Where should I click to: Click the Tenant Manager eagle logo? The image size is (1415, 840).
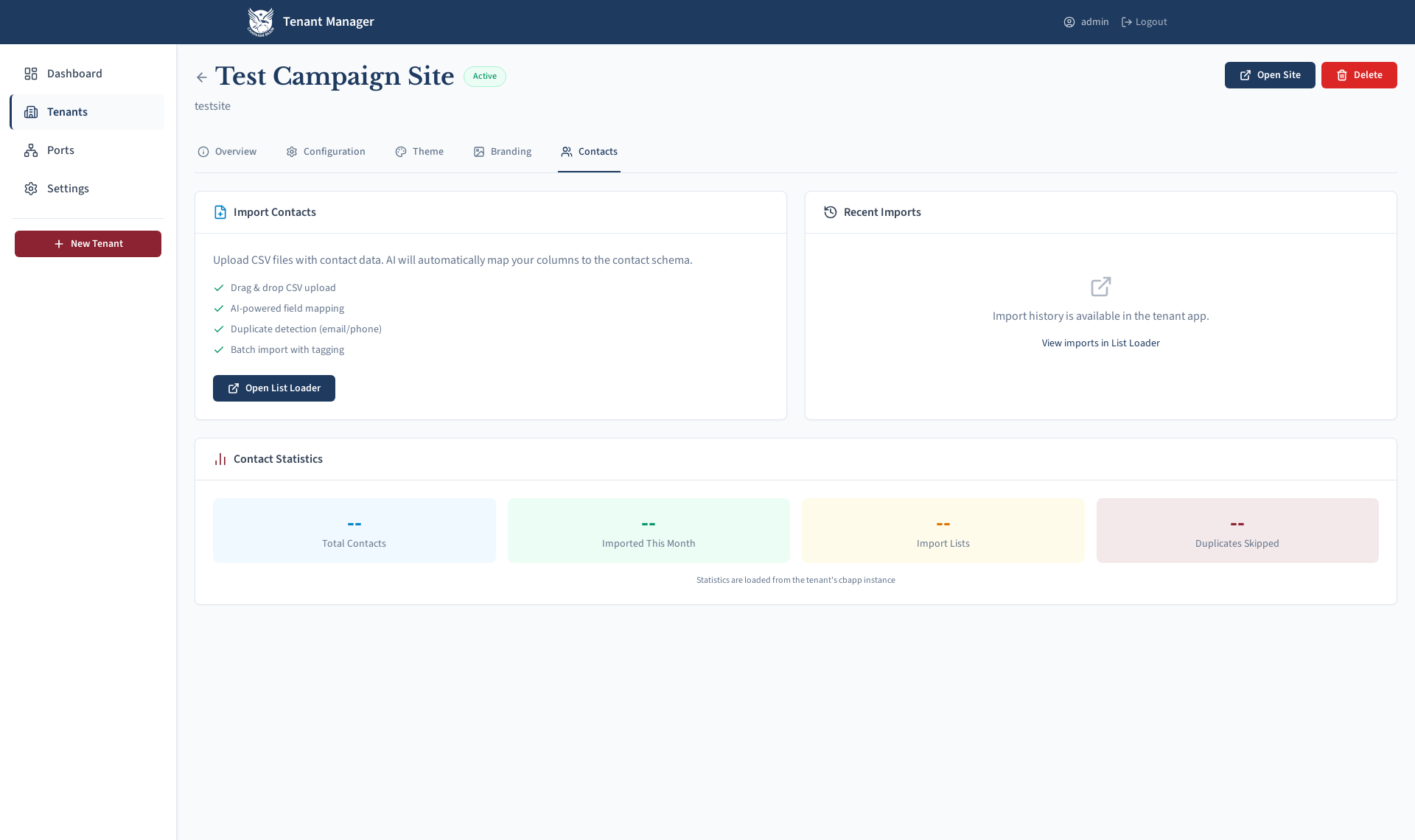pos(260,22)
